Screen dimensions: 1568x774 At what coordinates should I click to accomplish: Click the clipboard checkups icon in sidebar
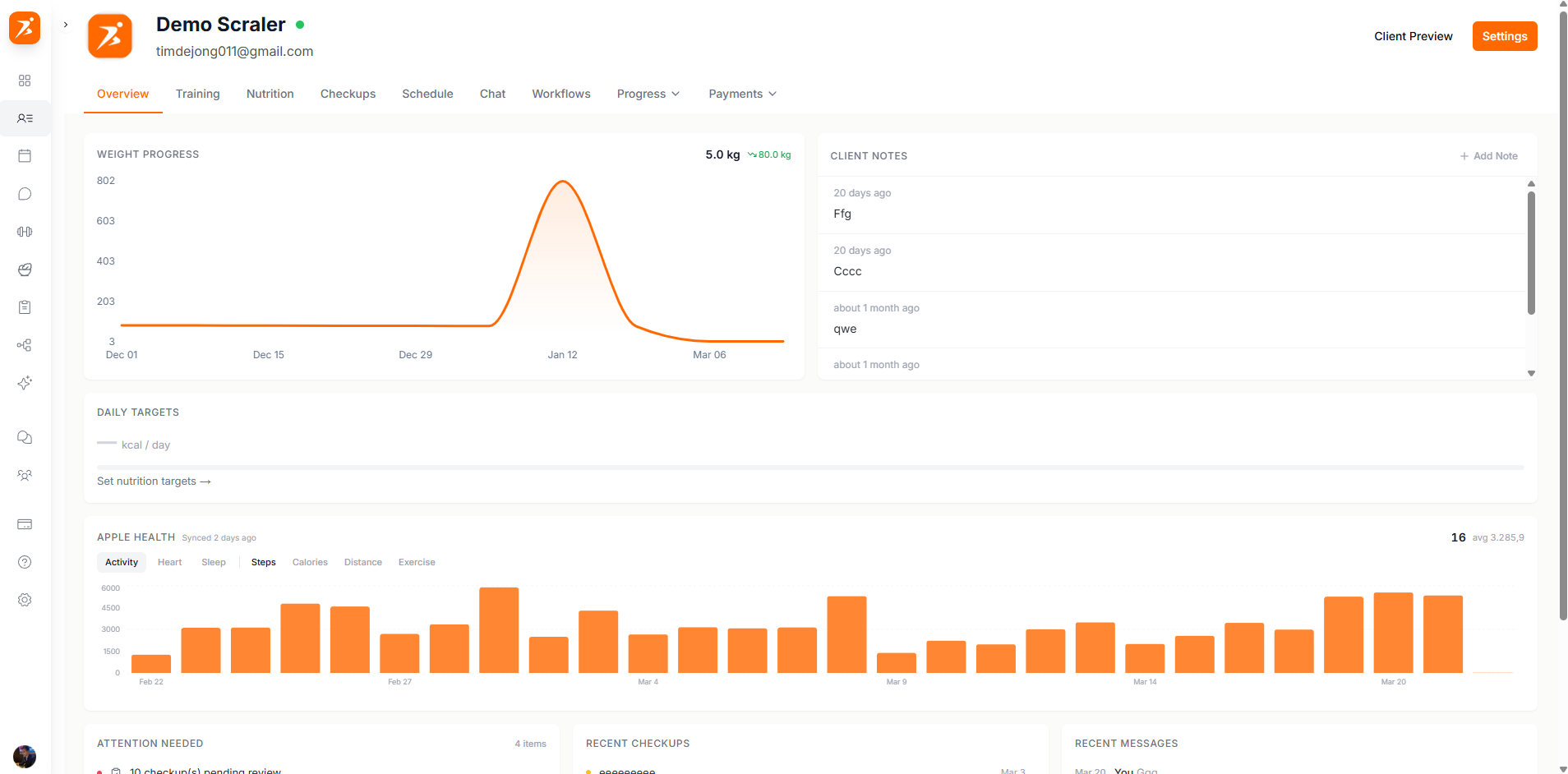pyautogui.click(x=25, y=306)
